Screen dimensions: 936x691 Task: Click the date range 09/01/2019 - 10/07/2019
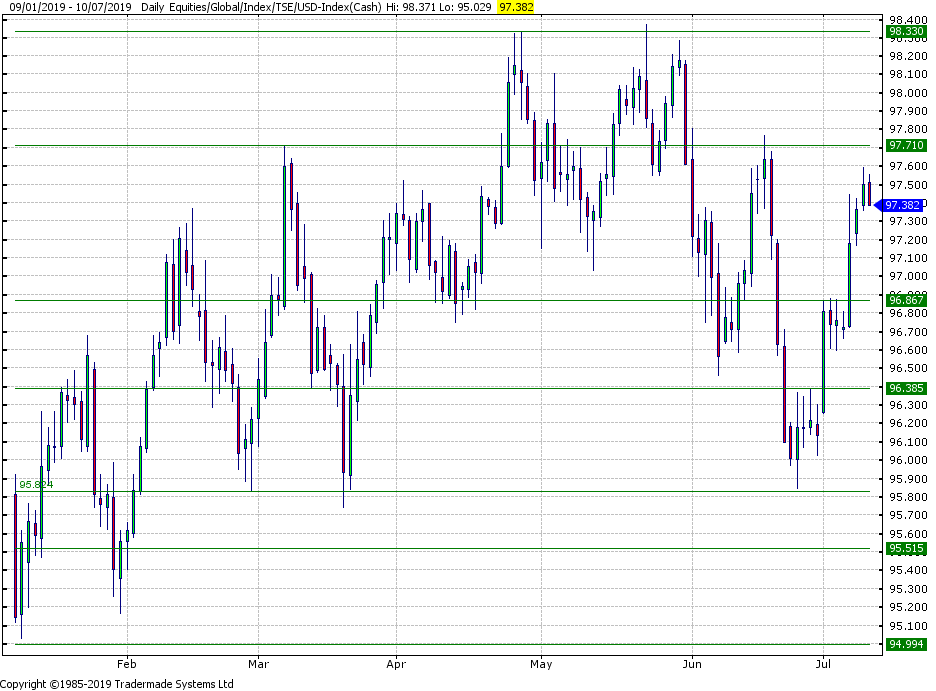click(x=68, y=7)
